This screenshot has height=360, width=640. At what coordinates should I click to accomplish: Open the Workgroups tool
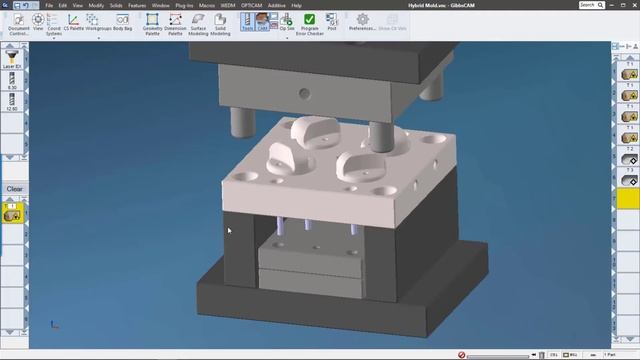[98, 22]
